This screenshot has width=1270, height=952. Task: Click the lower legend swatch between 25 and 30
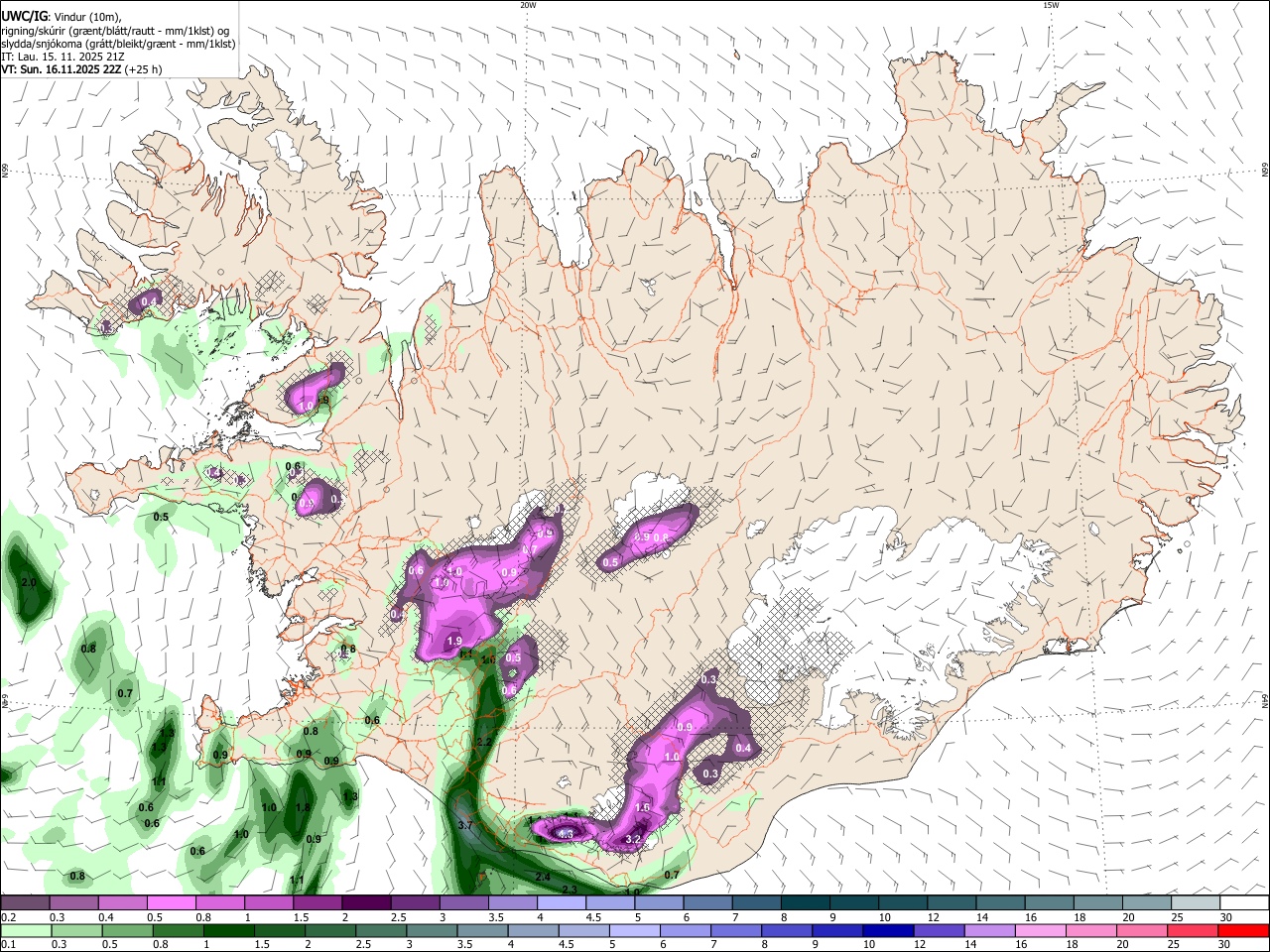(1195, 931)
